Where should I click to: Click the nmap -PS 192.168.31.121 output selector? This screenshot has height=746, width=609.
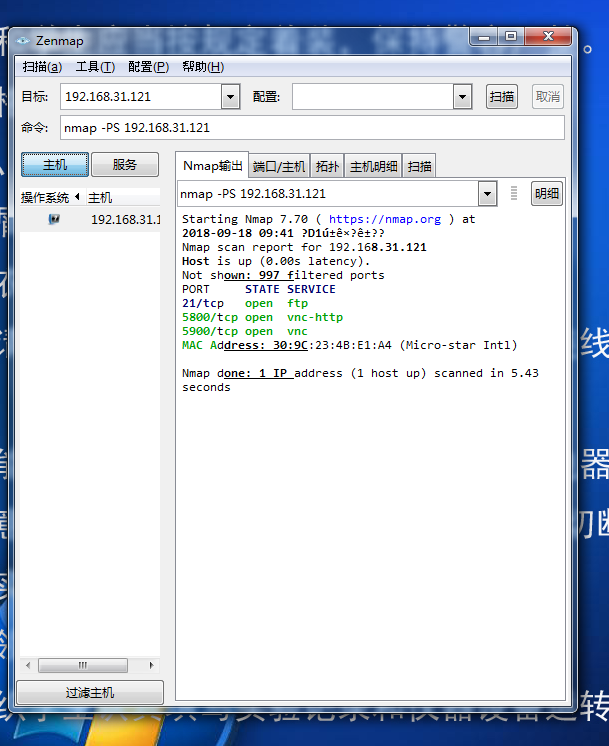click(328, 194)
